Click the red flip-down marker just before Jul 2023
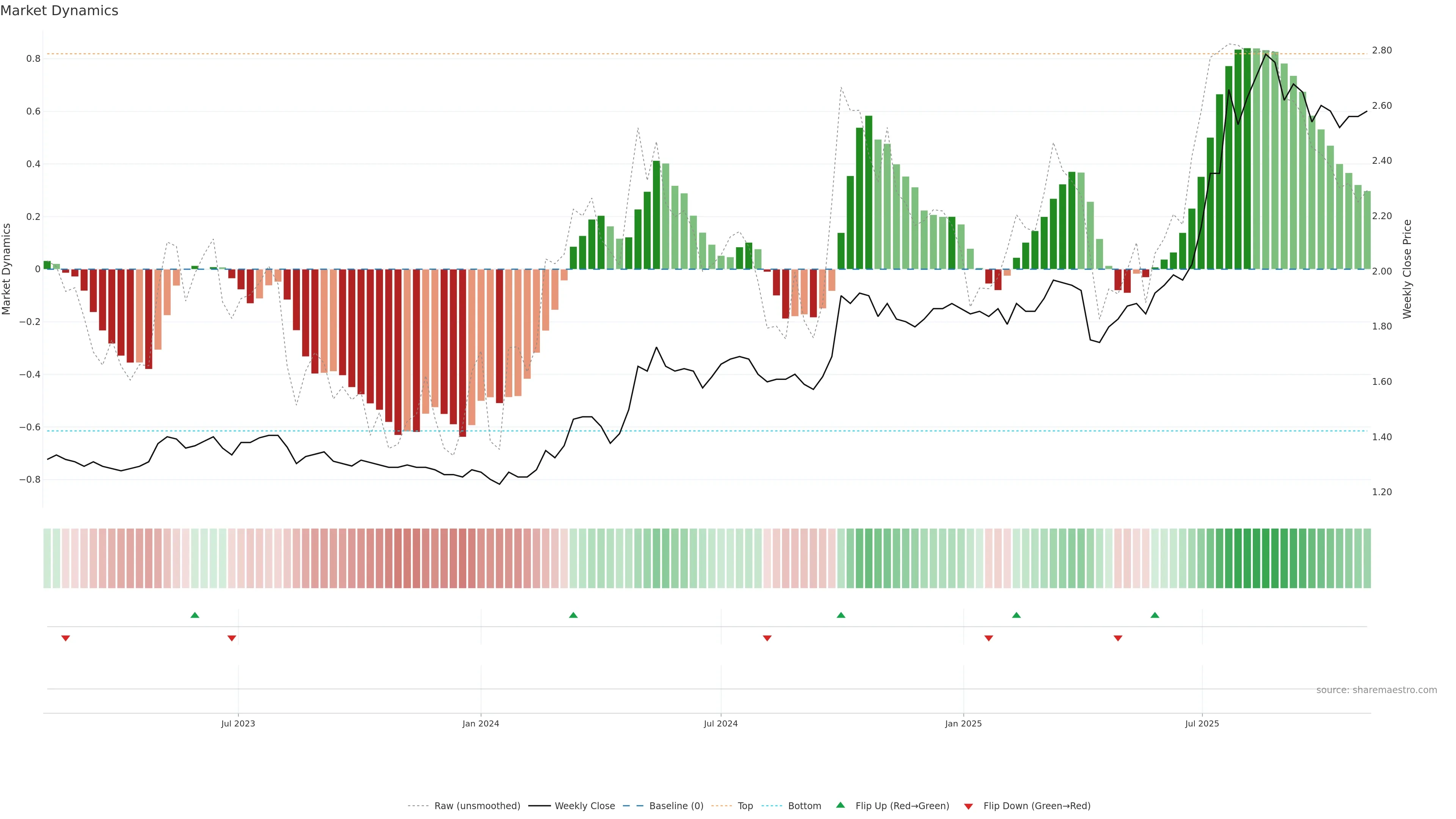Viewport: 1456px width, 819px height. click(x=232, y=638)
